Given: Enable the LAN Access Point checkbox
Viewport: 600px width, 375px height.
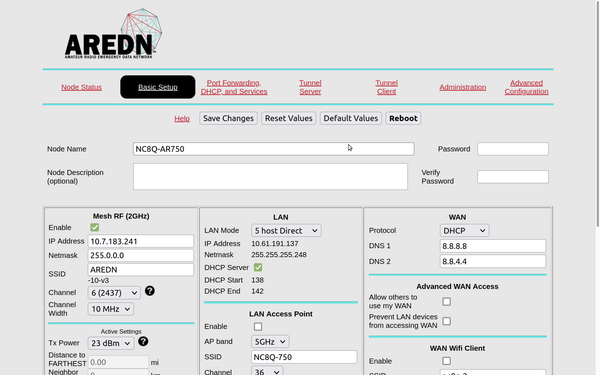Looking at the screenshot, I should point(258,326).
